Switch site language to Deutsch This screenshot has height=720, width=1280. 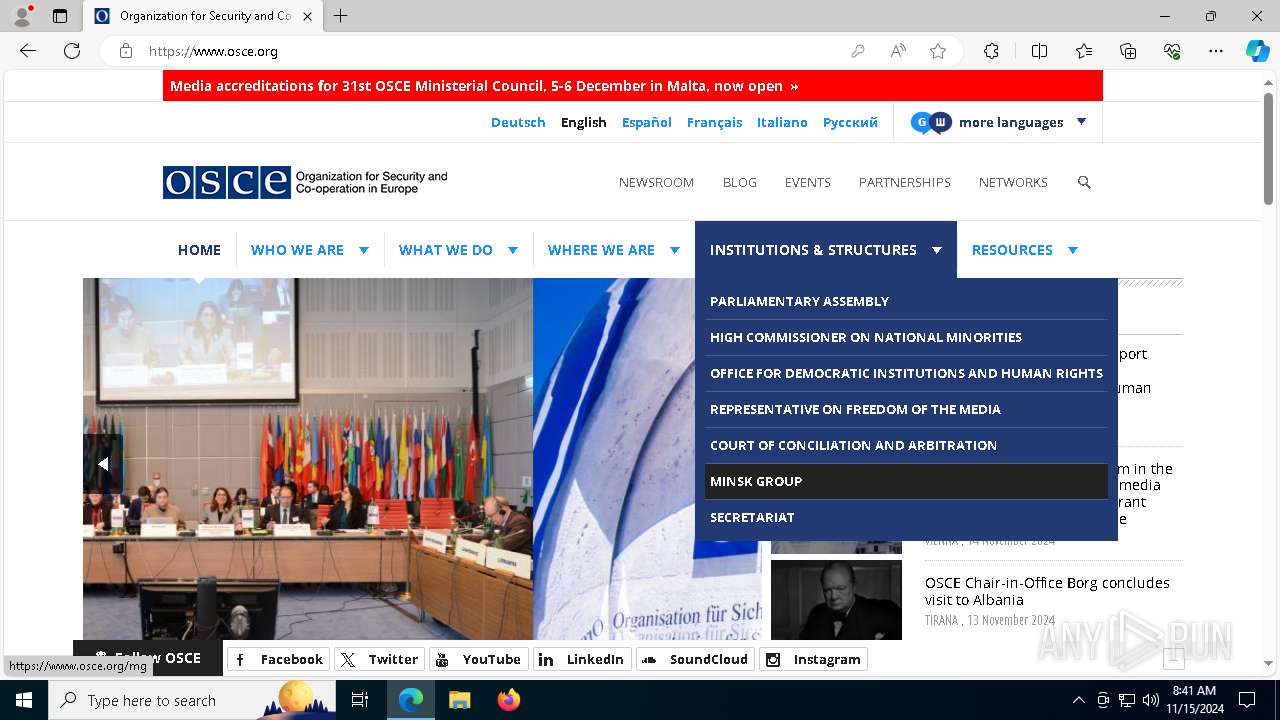tap(518, 122)
